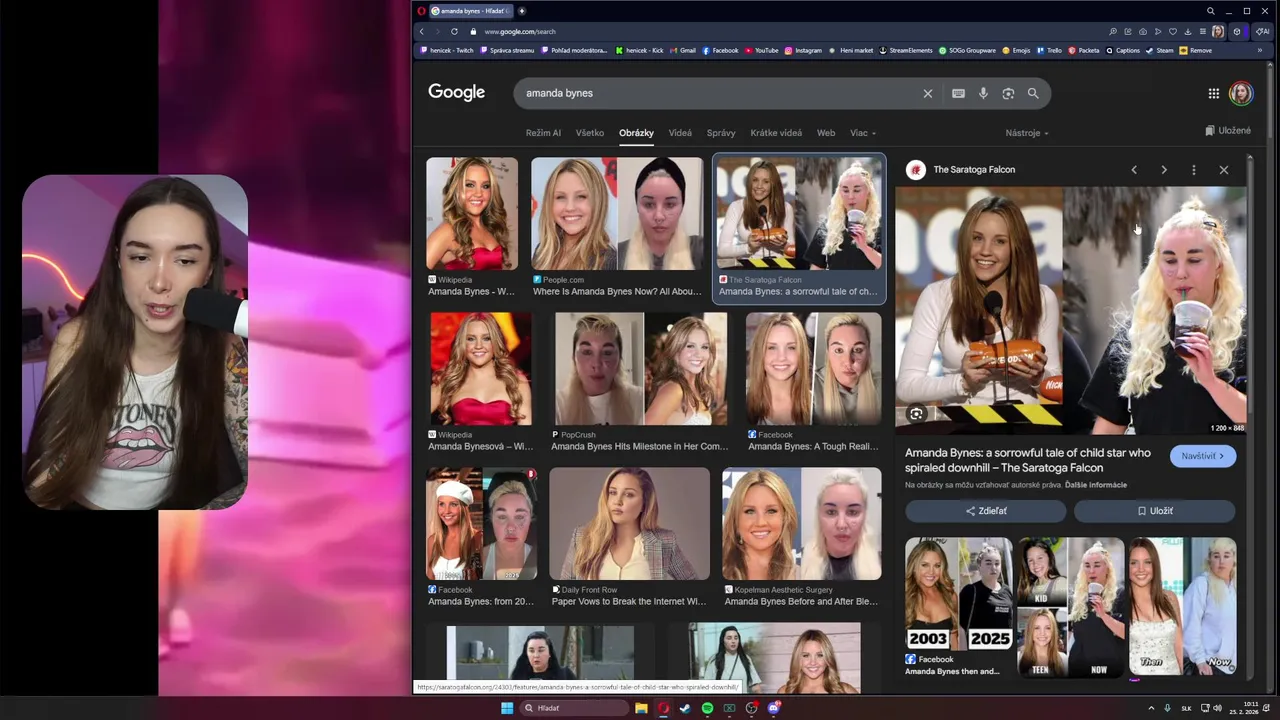Open new tab with plus button
Image resolution: width=1280 pixels, height=720 pixels.
point(521,11)
